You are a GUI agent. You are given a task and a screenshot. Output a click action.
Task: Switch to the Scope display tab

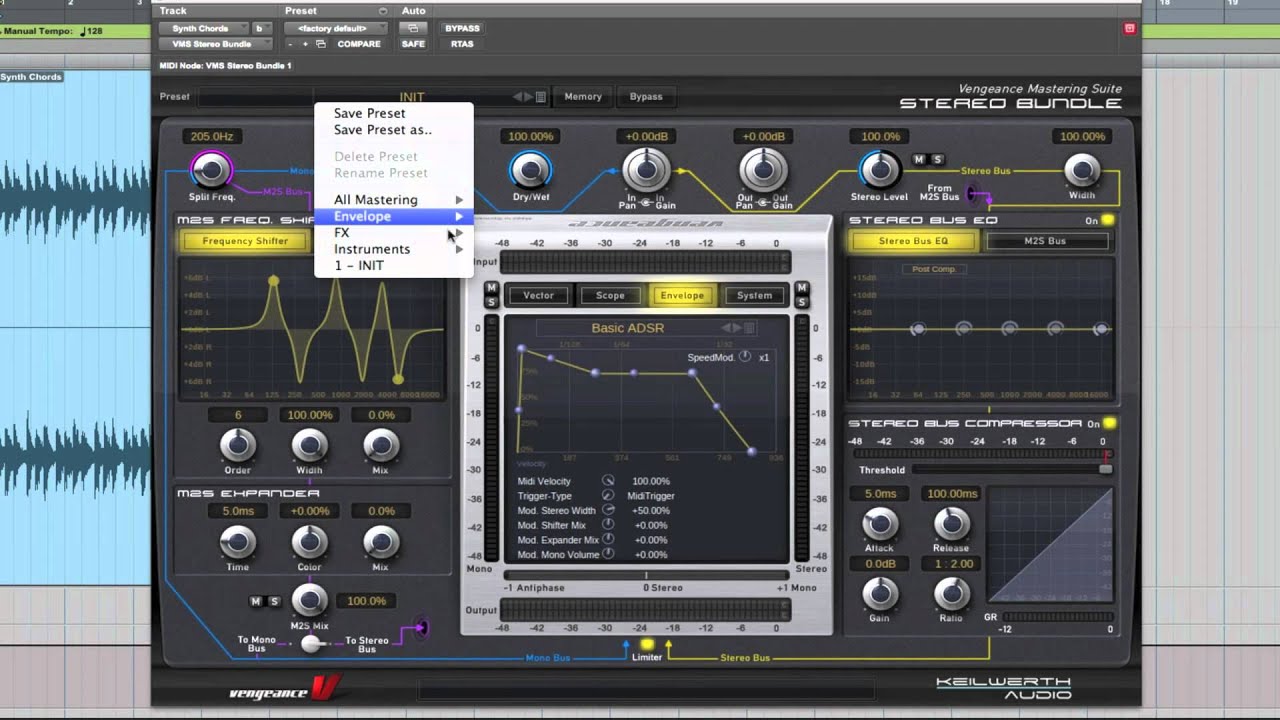pos(610,295)
